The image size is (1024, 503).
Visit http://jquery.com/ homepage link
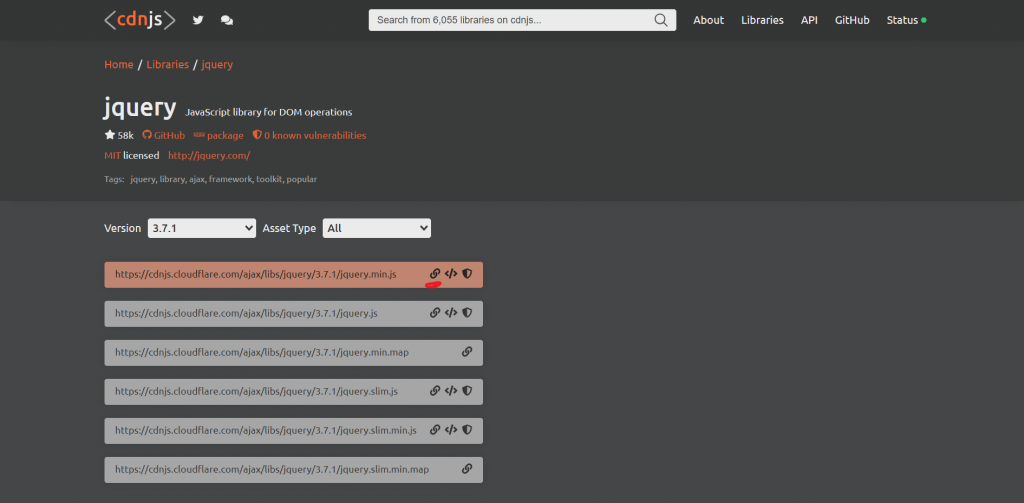[x=209, y=155]
